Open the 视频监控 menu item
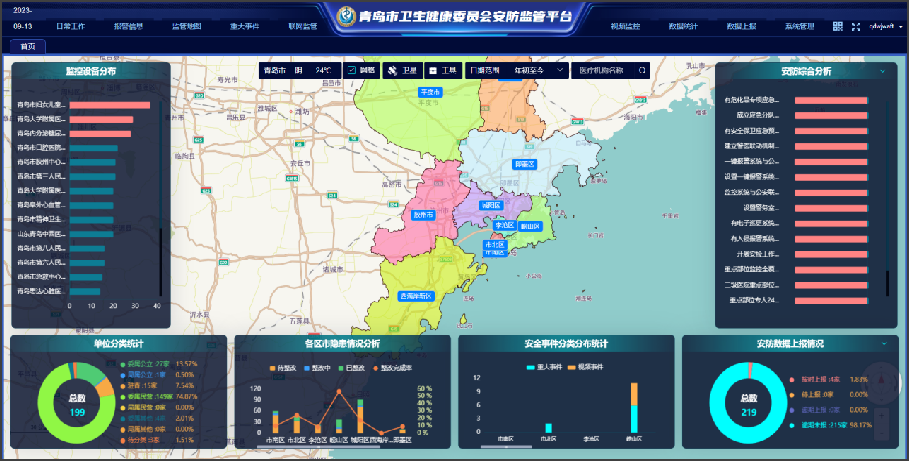 [625, 26]
